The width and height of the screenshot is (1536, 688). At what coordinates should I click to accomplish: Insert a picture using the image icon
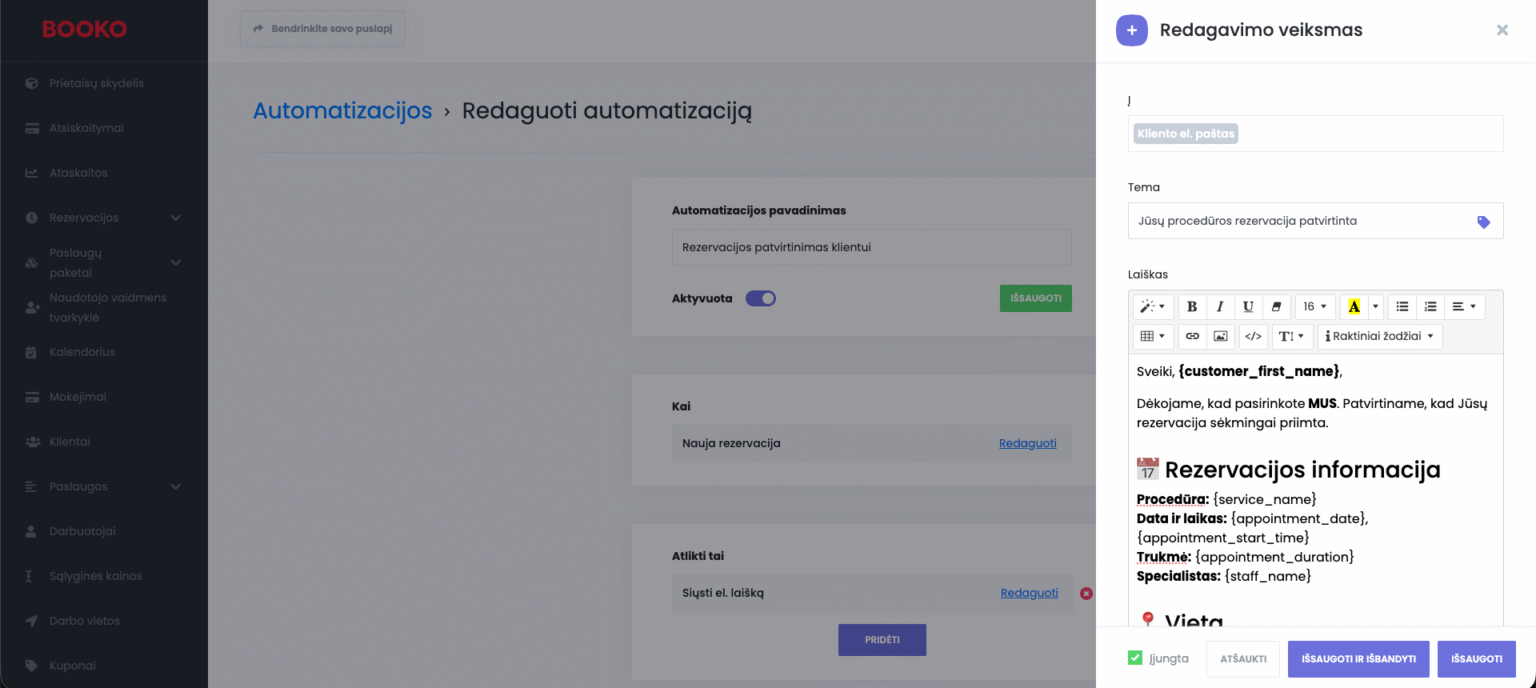pyautogui.click(x=1219, y=336)
